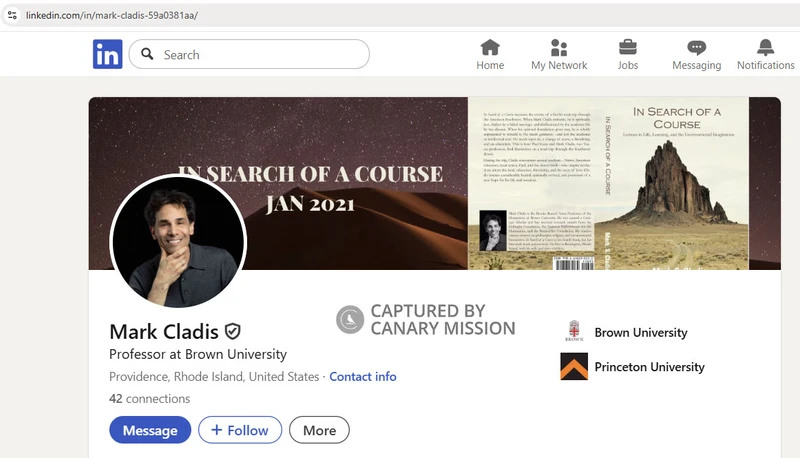The width and height of the screenshot is (800, 458).
Task: Click the search magnifier icon
Action: (x=147, y=54)
